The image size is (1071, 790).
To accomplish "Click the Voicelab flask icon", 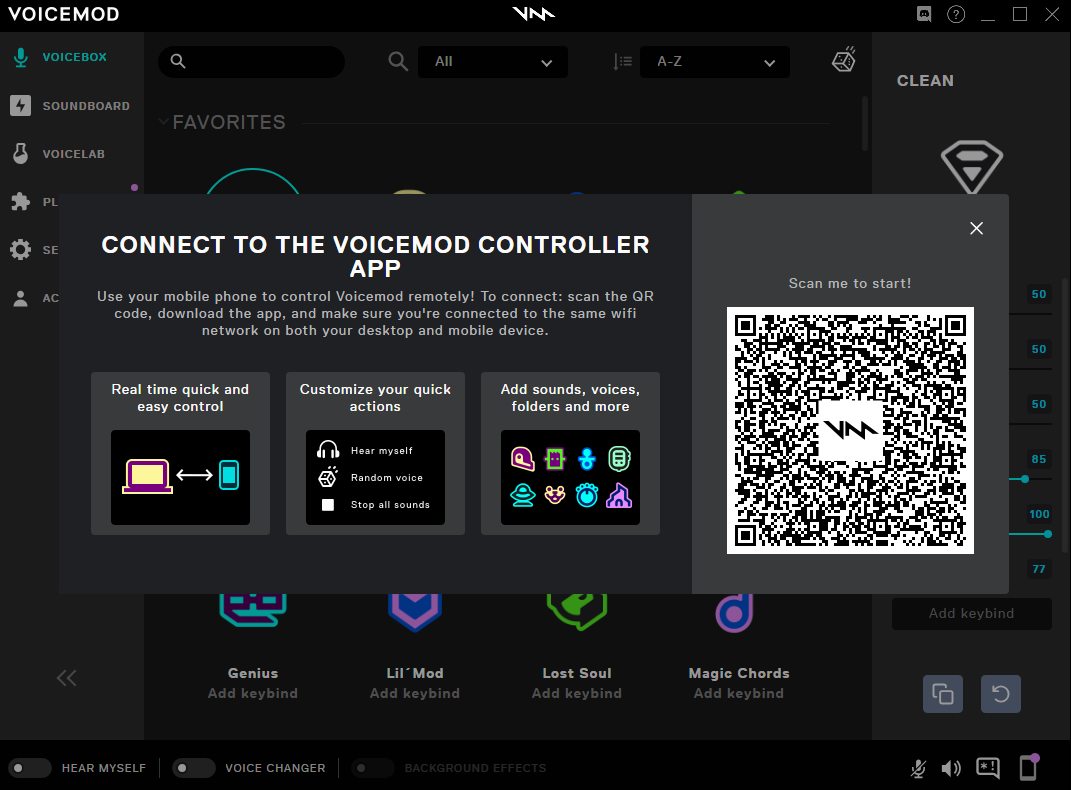I will [x=20, y=154].
